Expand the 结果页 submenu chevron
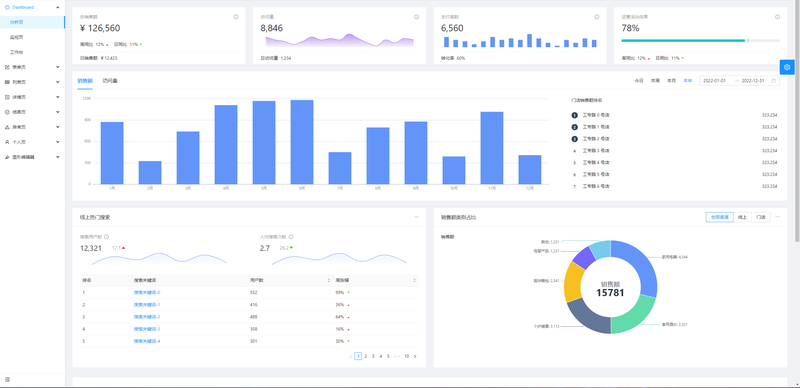 pyautogui.click(x=58, y=112)
